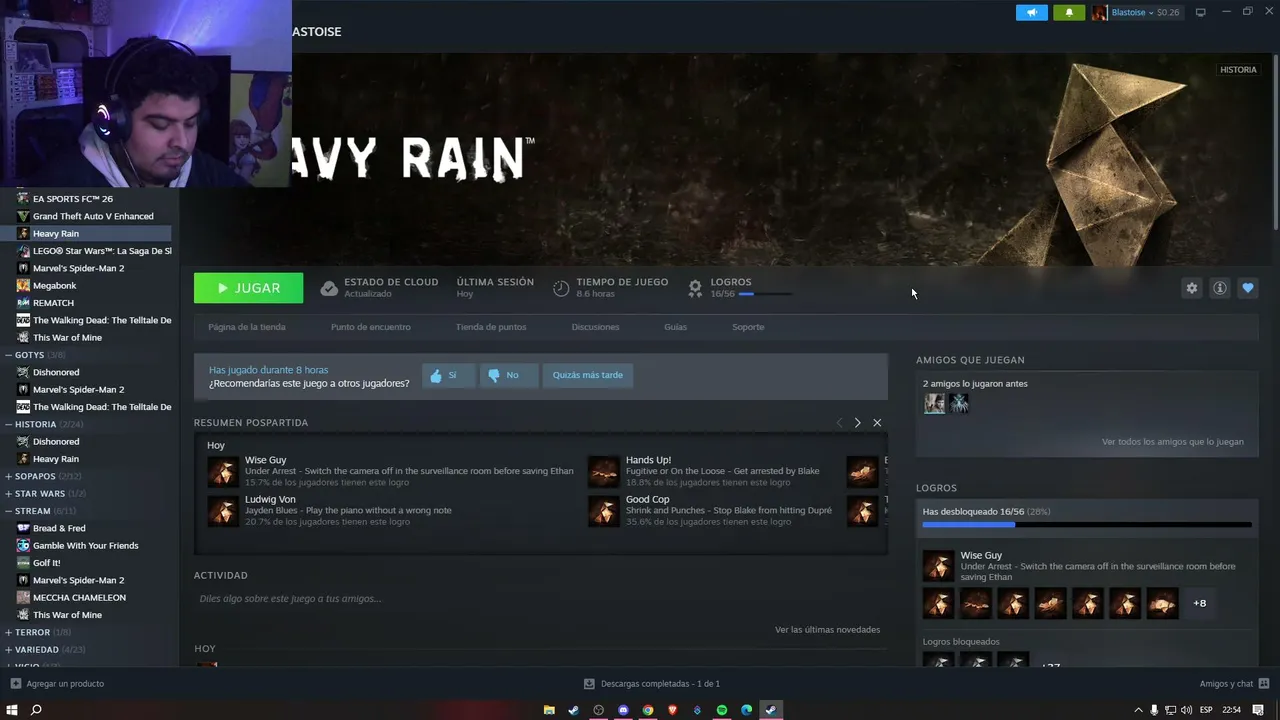
Task: Open Brave browser from the taskbar
Action: click(x=672, y=710)
